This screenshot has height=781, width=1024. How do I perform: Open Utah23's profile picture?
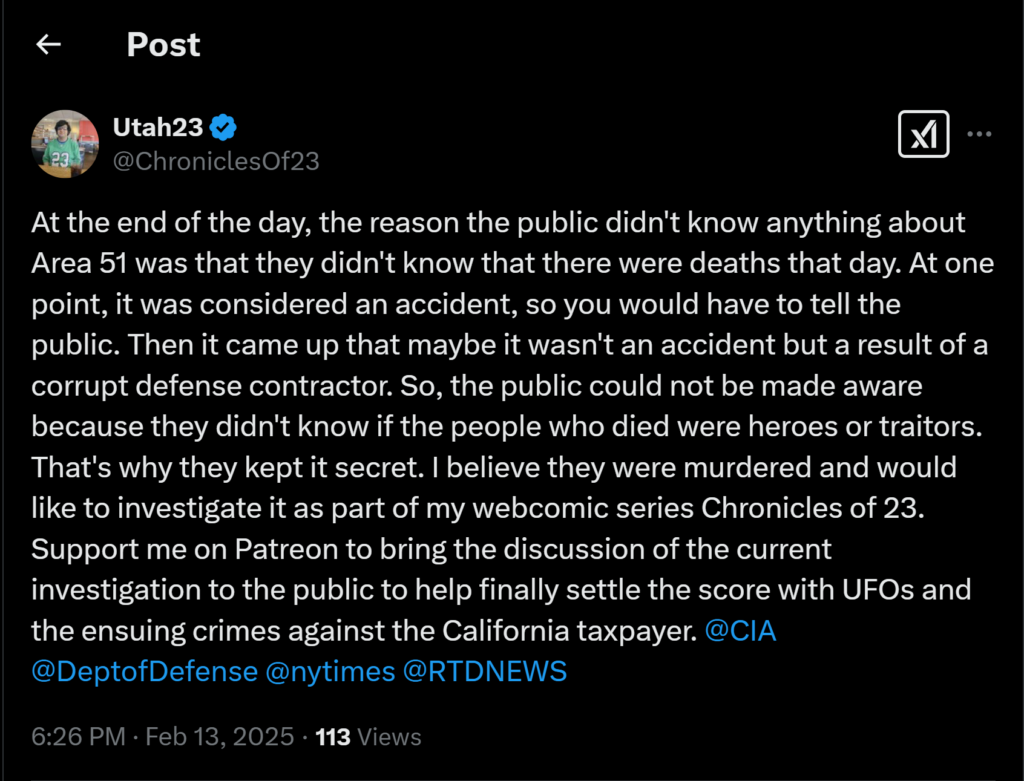(x=66, y=144)
